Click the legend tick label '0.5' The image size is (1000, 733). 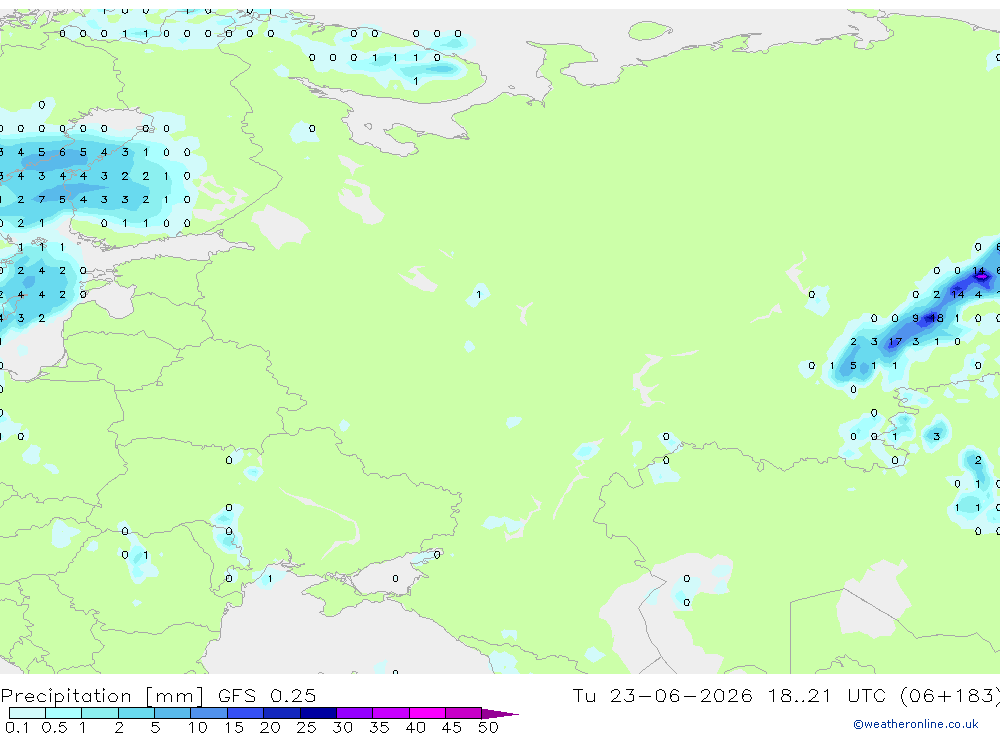[54, 727]
